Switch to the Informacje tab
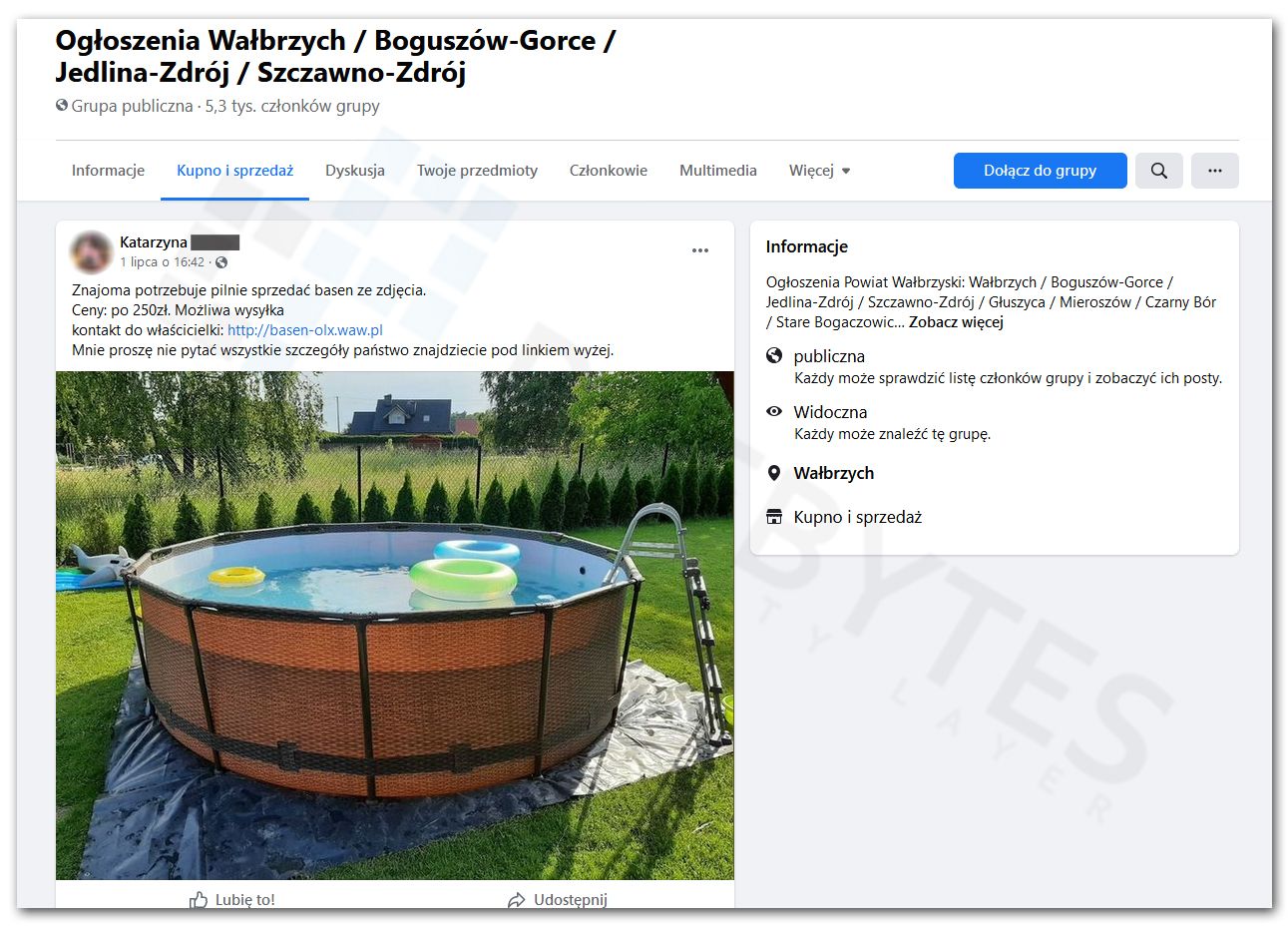This screenshot has height=927, width=1288. (x=108, y=171)
